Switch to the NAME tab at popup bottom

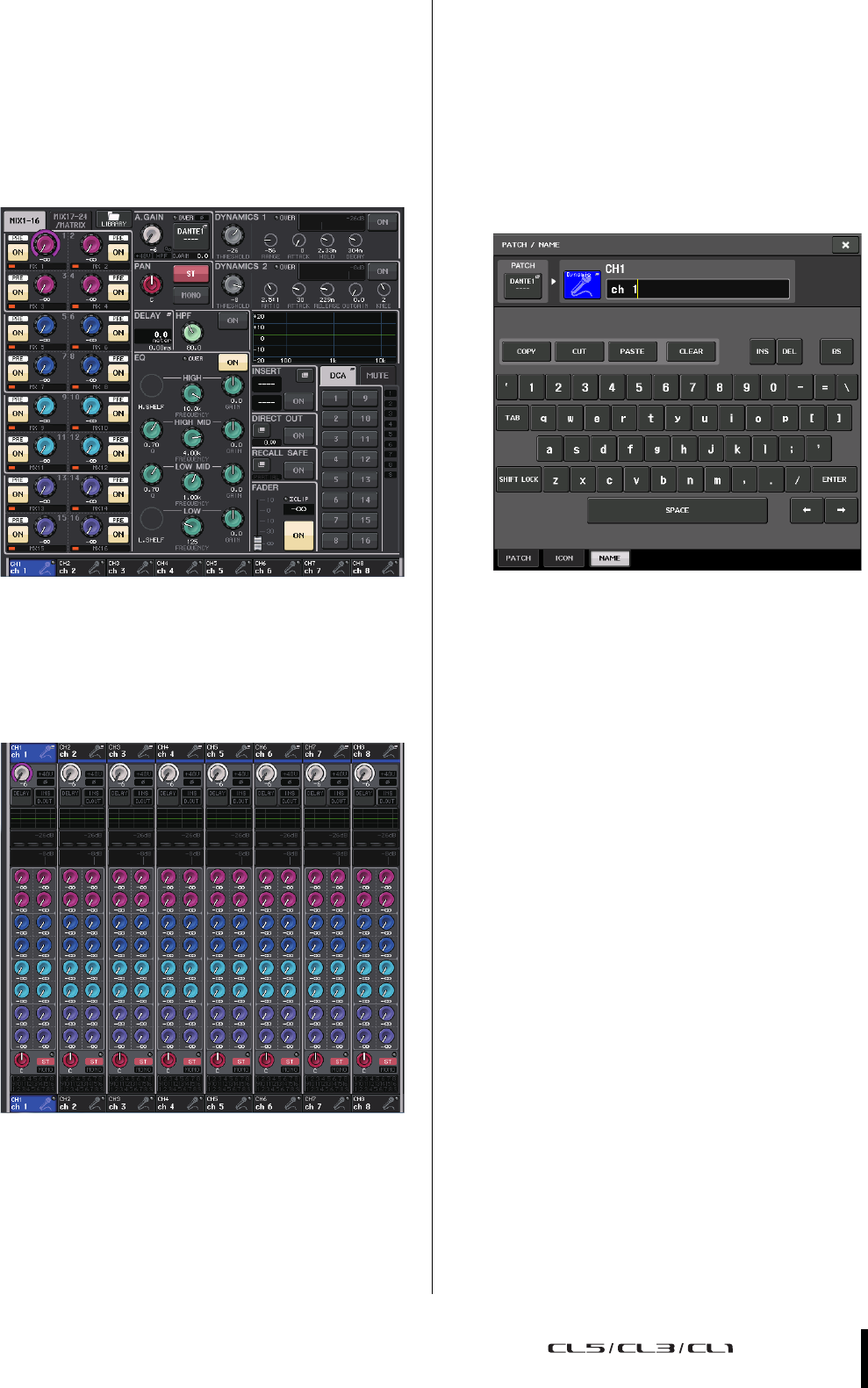(610, 558)
